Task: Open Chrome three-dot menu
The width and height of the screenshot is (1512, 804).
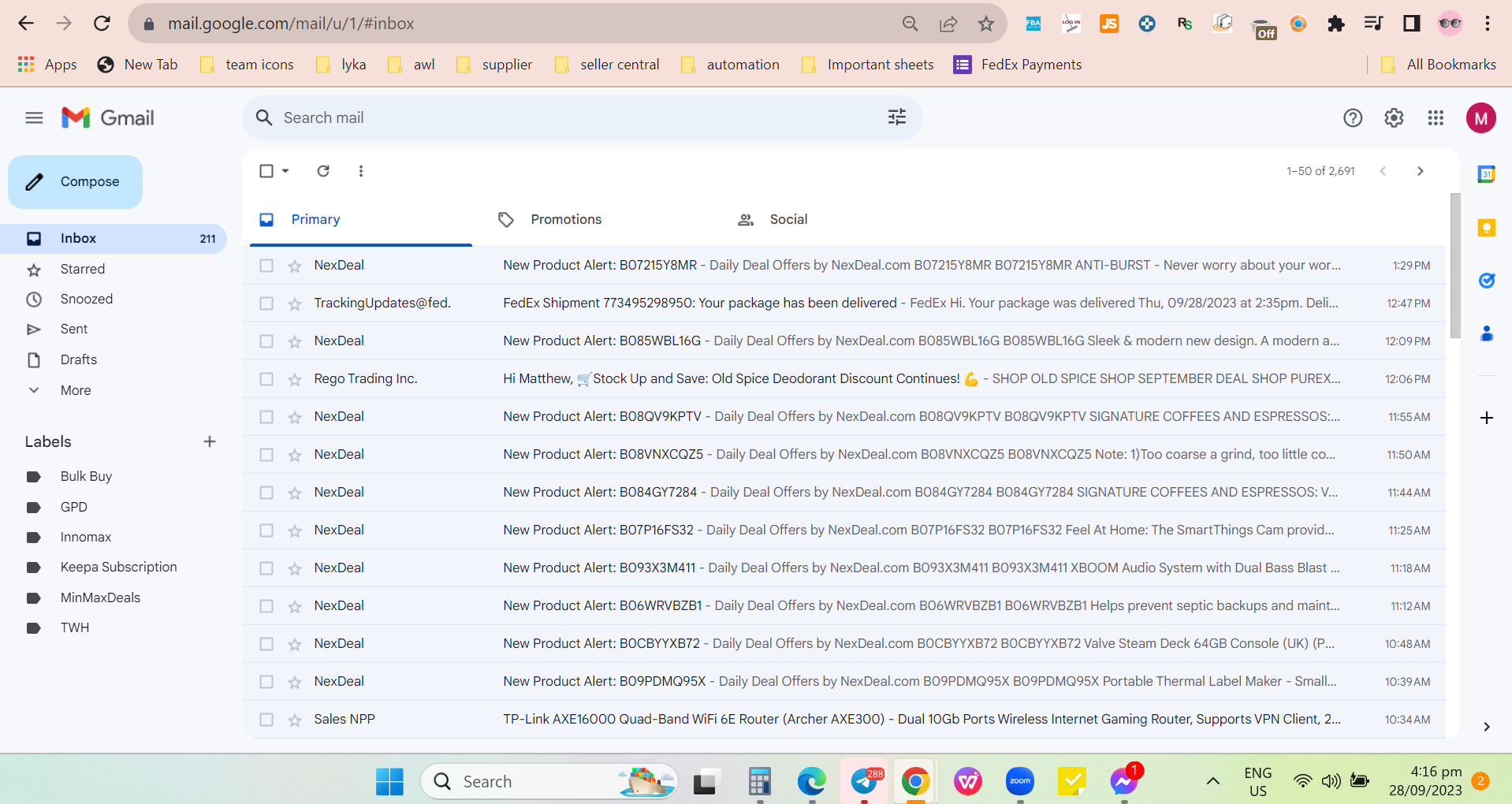Action: 1488,24
